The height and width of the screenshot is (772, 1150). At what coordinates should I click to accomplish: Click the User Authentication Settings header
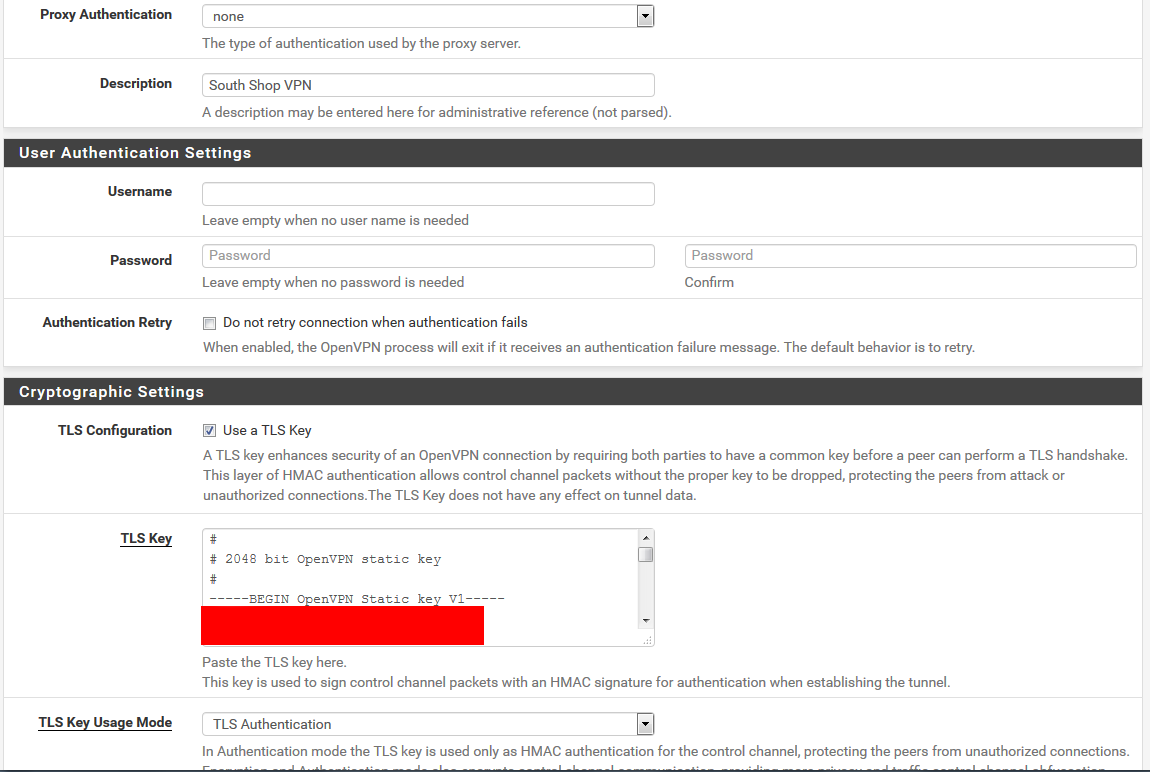pyautogui.click(x=135, y=153)
